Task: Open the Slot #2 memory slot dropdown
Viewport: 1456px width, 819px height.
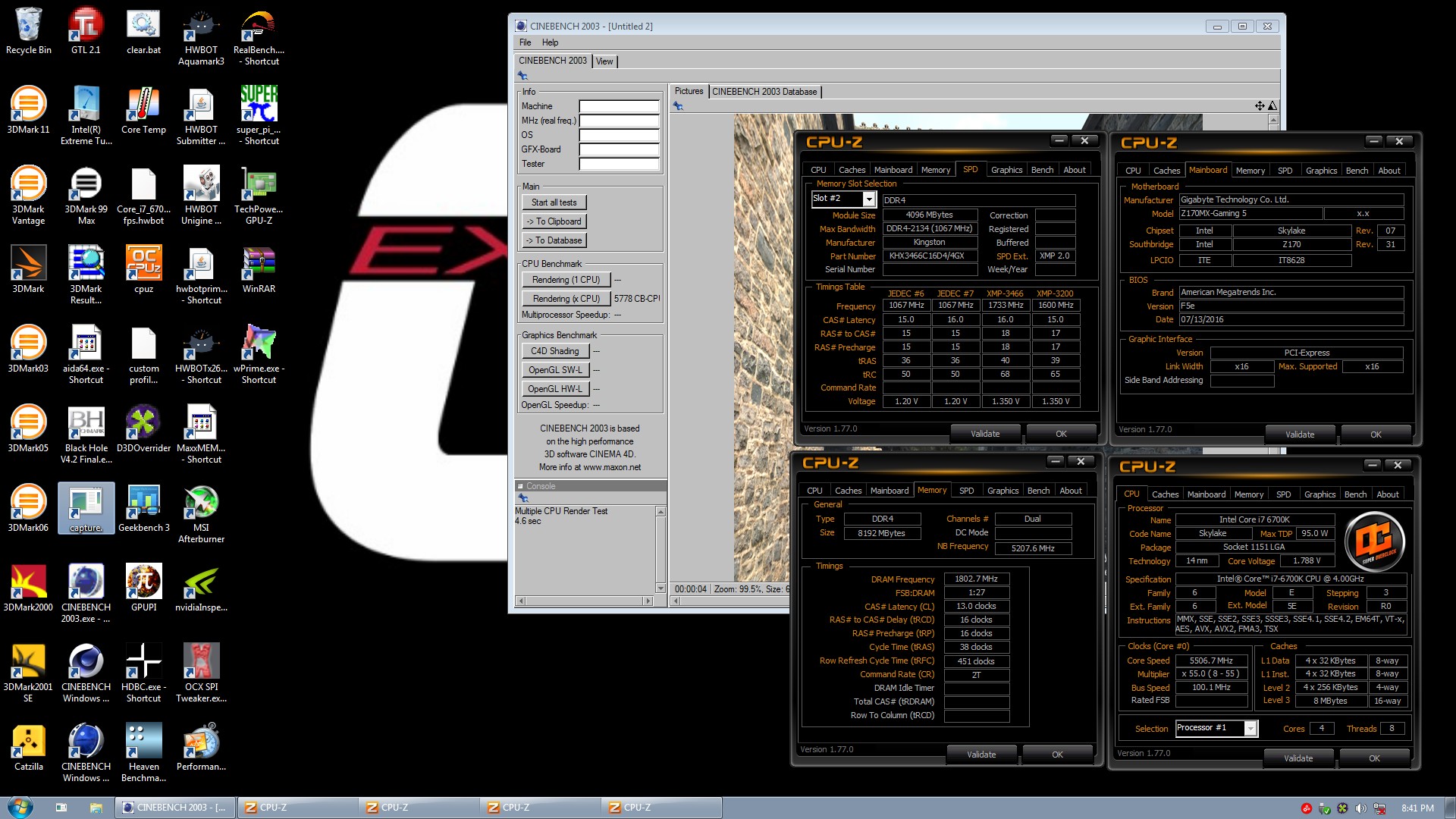Action: (869, 199)
